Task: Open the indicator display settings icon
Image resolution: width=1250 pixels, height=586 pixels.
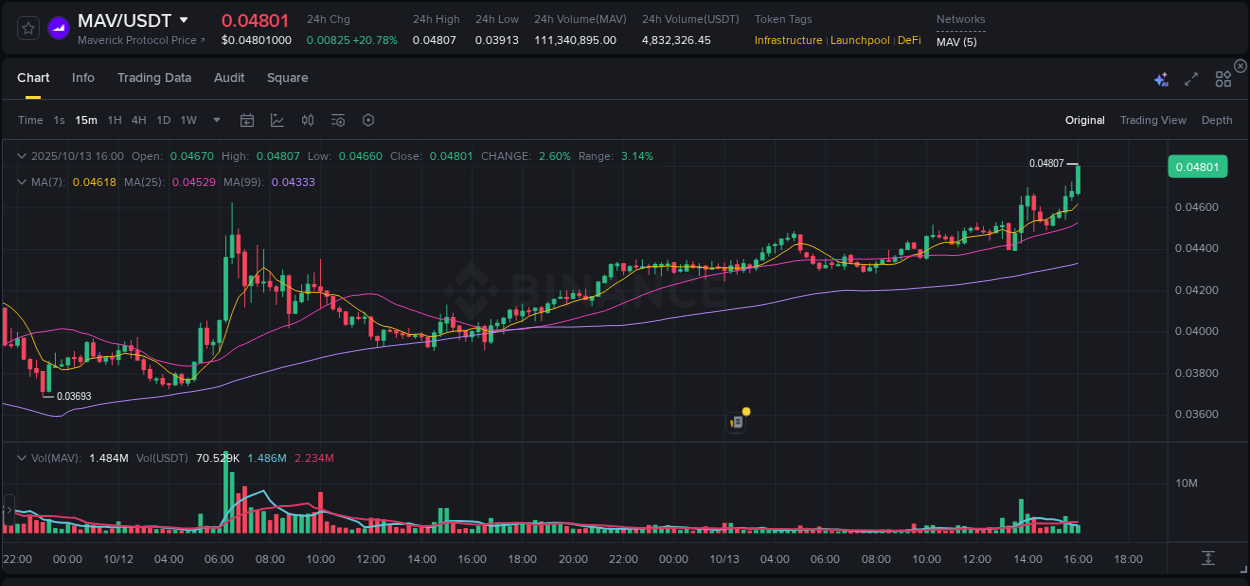Action: click(x=337, y=120)
